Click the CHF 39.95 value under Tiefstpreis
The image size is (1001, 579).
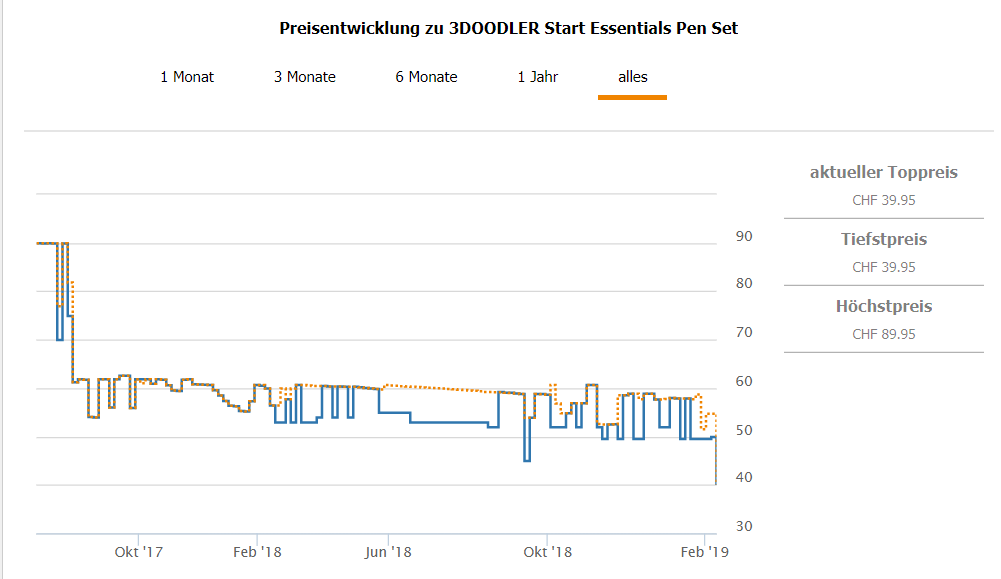coord(883,267)
